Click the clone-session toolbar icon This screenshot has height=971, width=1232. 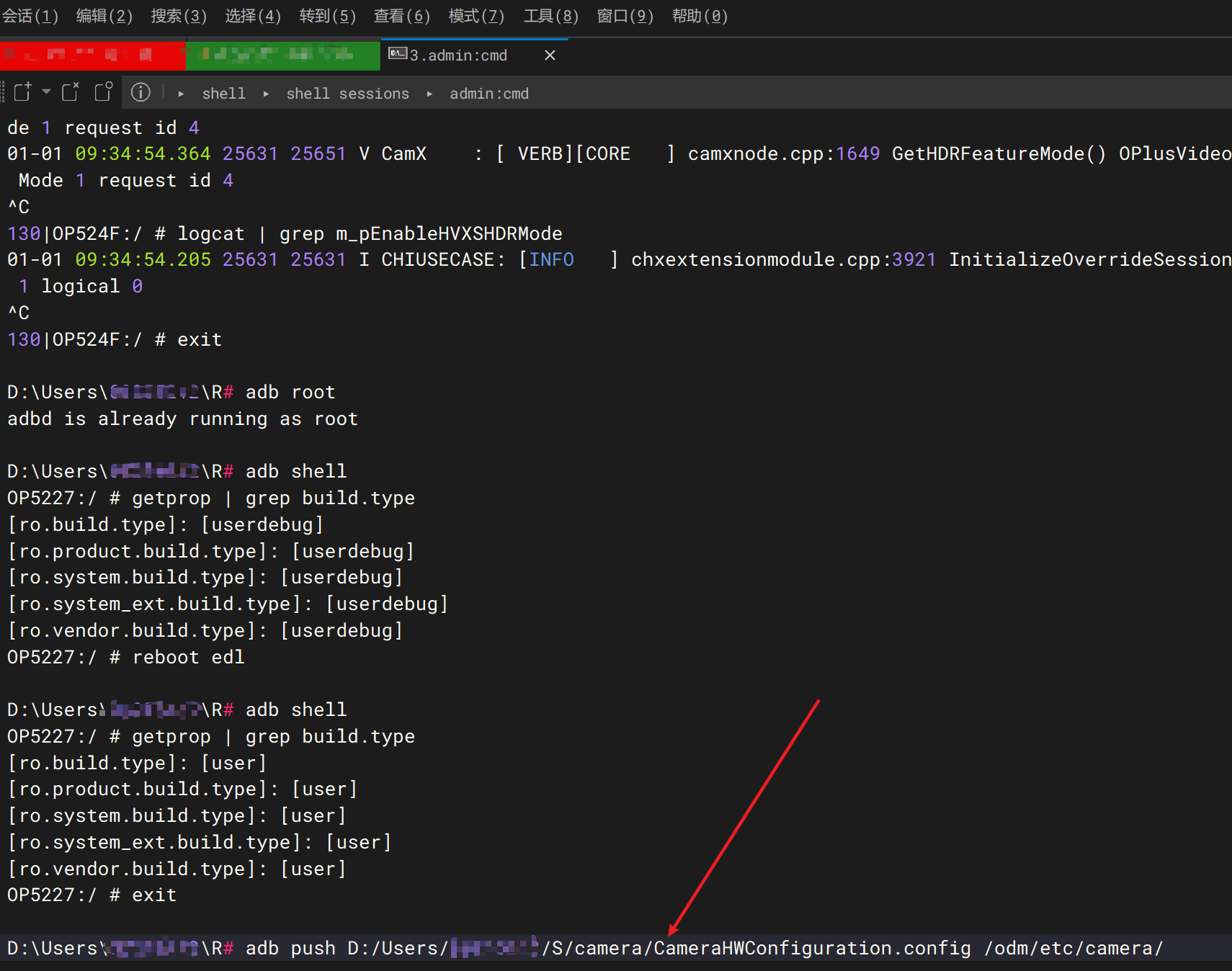click(x=103, y=91)
